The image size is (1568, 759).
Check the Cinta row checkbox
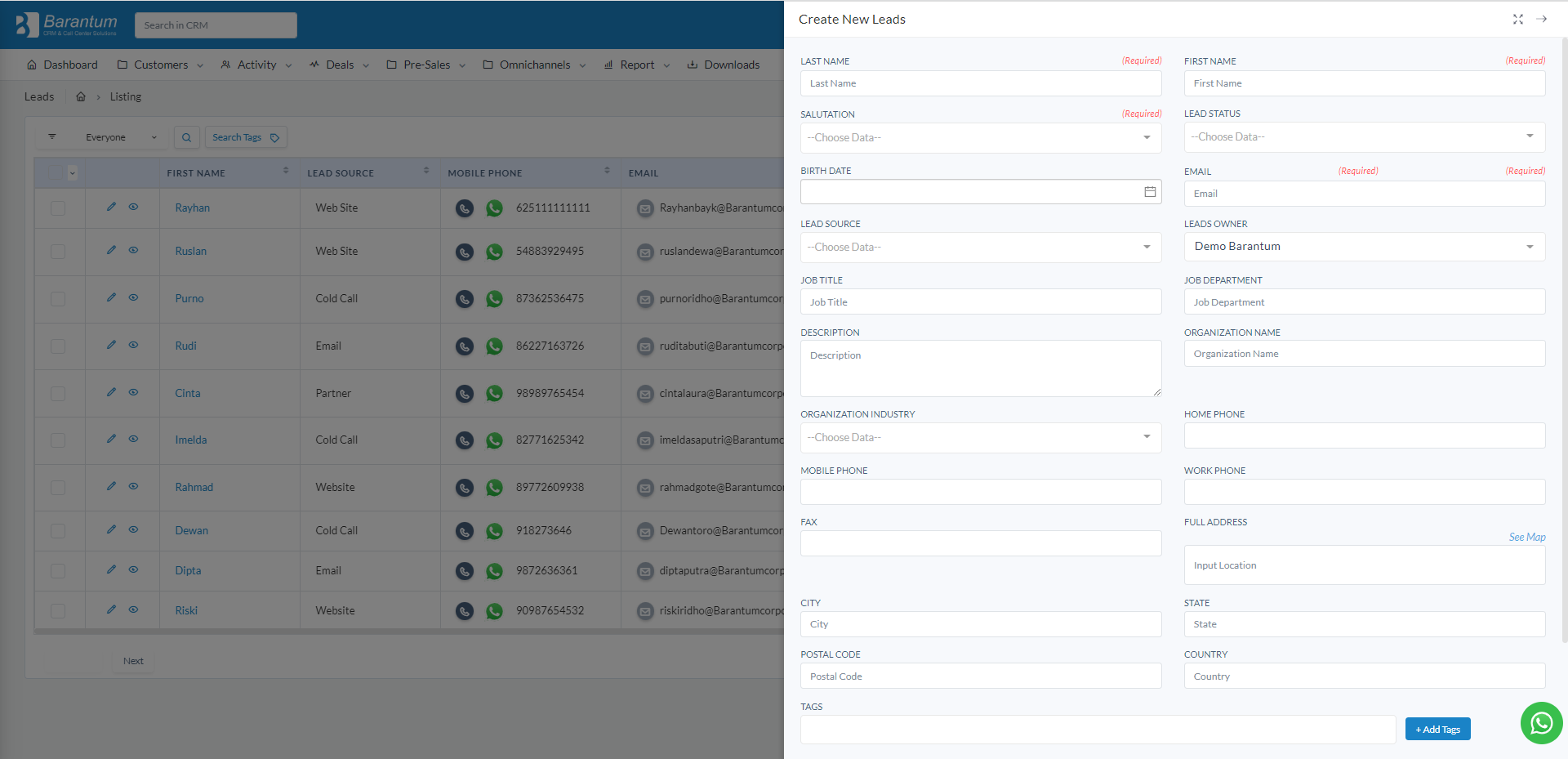pyautogui.click(x=58, y=394)
